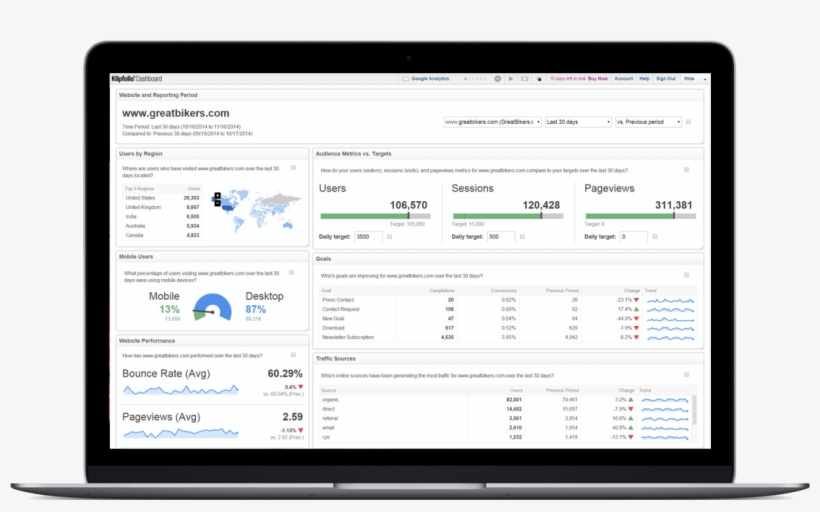Screen dimensions: 820x512
Task: Click the Traffic Sources table scrollbar
Action: click(x=695, y=410)
